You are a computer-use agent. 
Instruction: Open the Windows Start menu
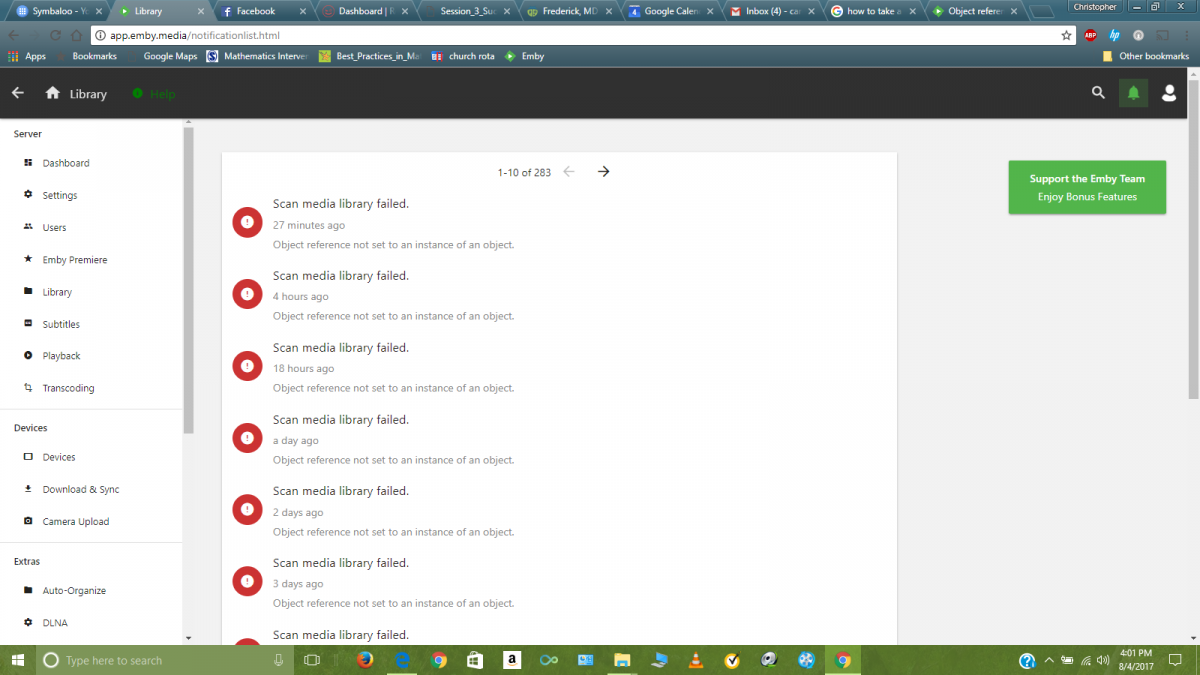(x=18, y=660)
